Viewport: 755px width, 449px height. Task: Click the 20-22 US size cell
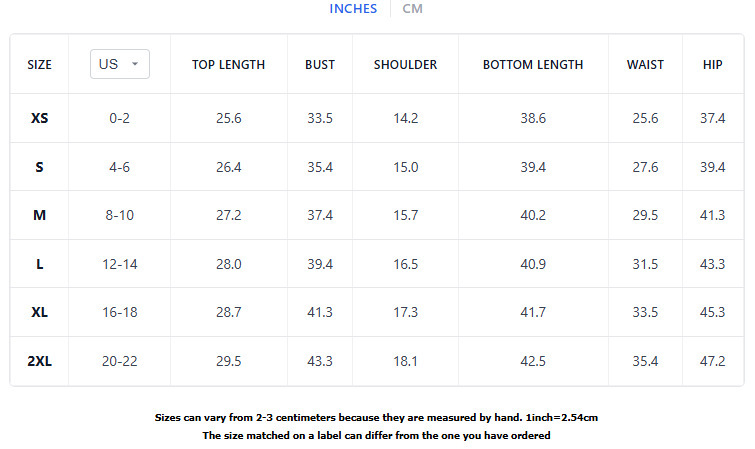119,361
